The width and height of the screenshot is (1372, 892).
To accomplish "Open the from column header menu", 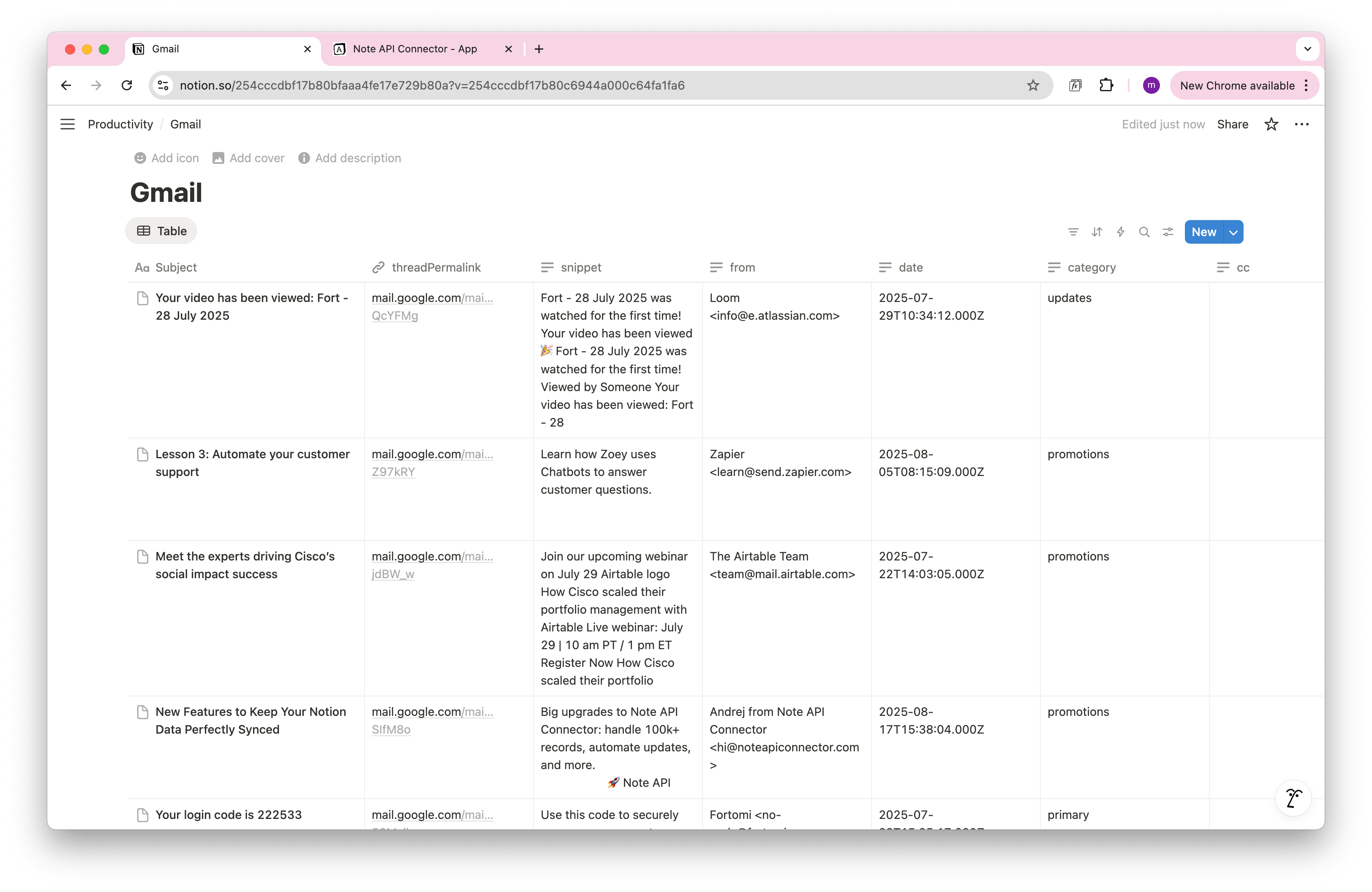I will [786, 267].
